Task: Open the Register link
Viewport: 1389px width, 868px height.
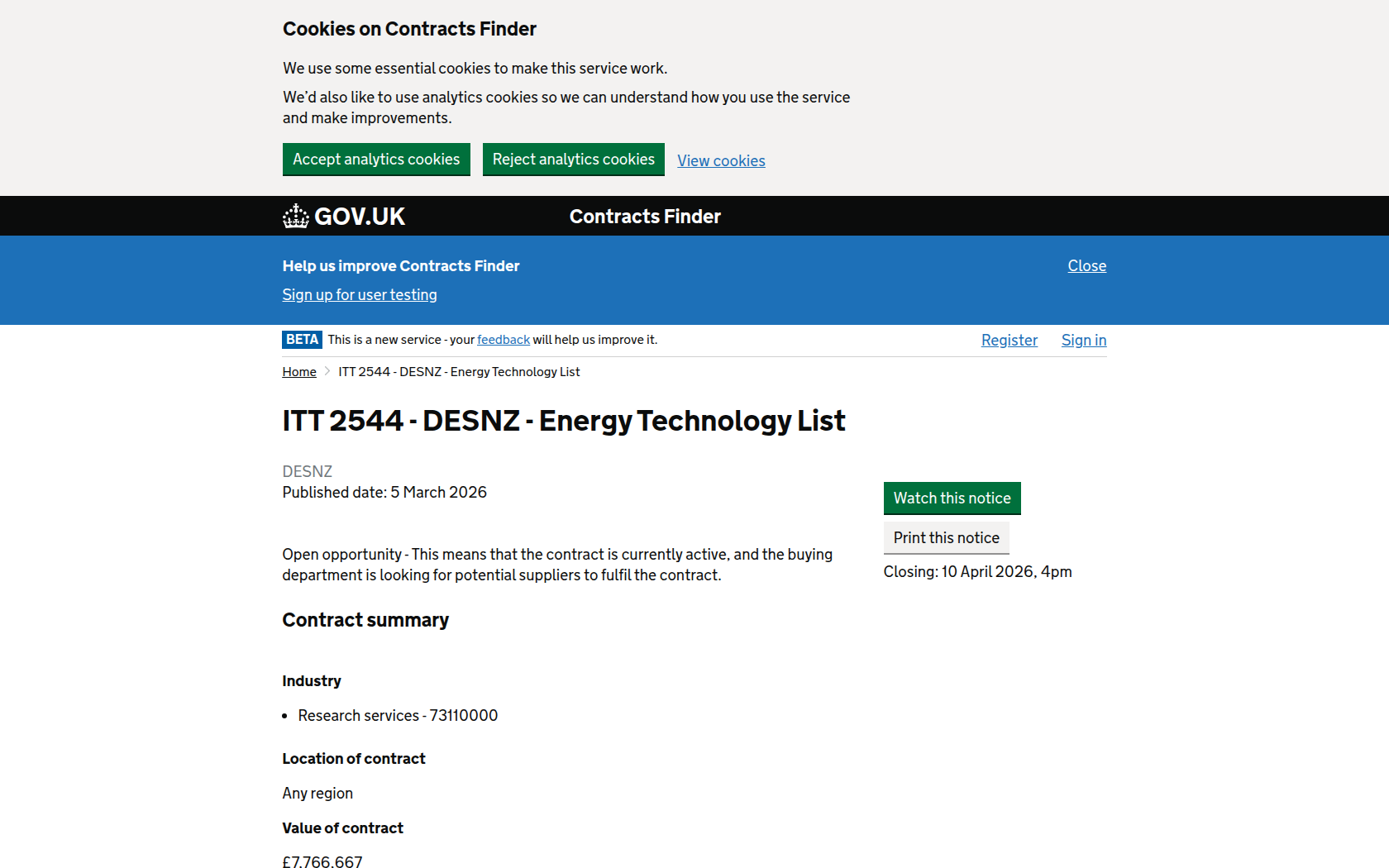Action: (1009, 341)
